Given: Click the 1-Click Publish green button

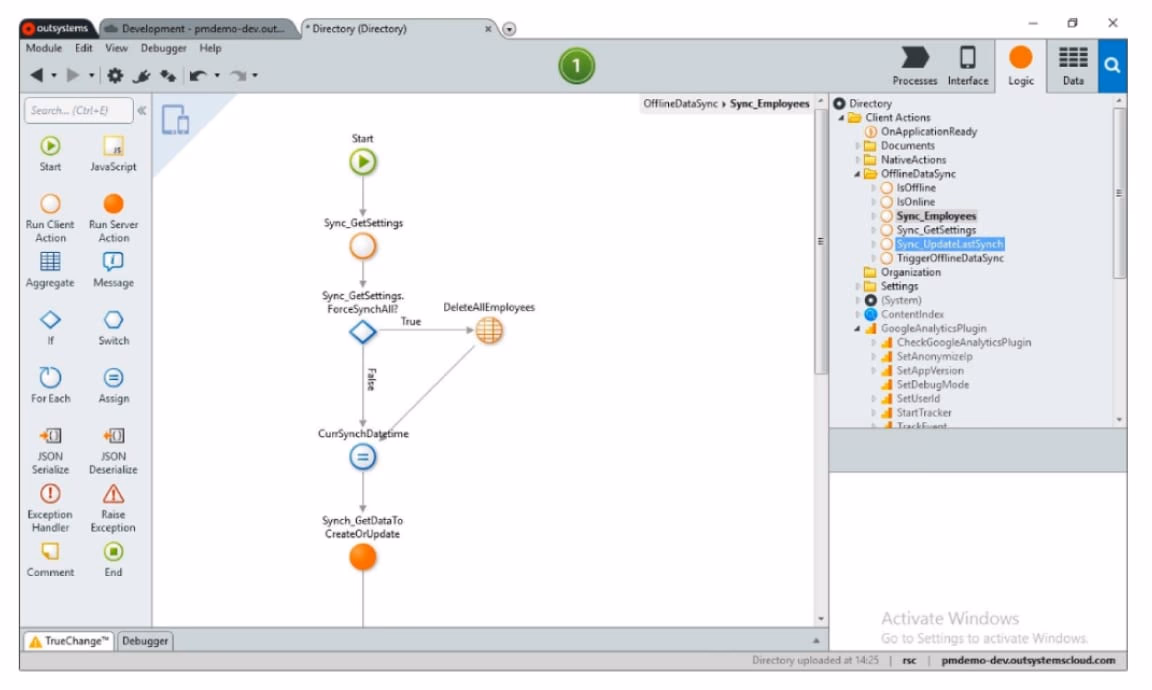Looking at the screenshot, I should tap(577, 66).
